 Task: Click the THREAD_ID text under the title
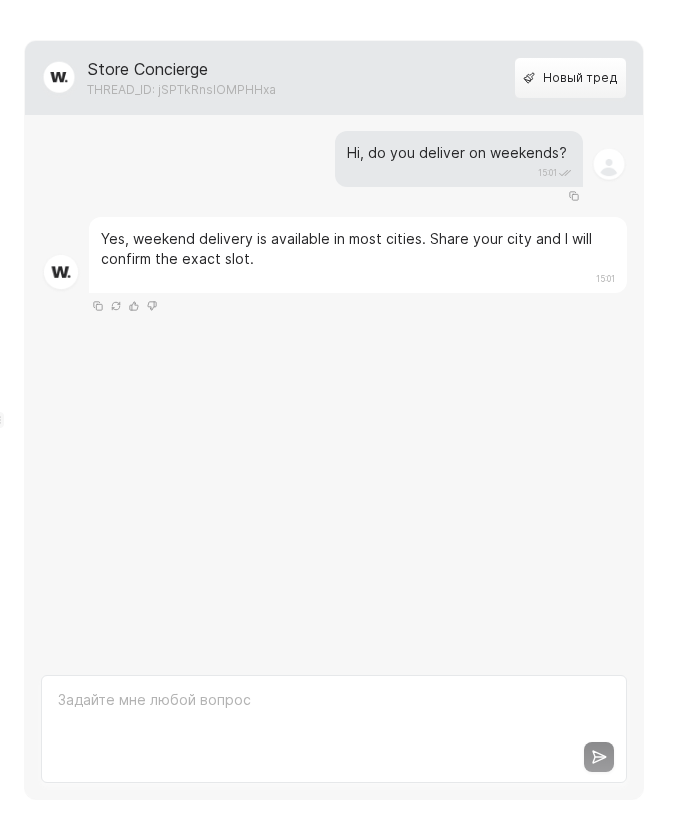pos(181,90)
